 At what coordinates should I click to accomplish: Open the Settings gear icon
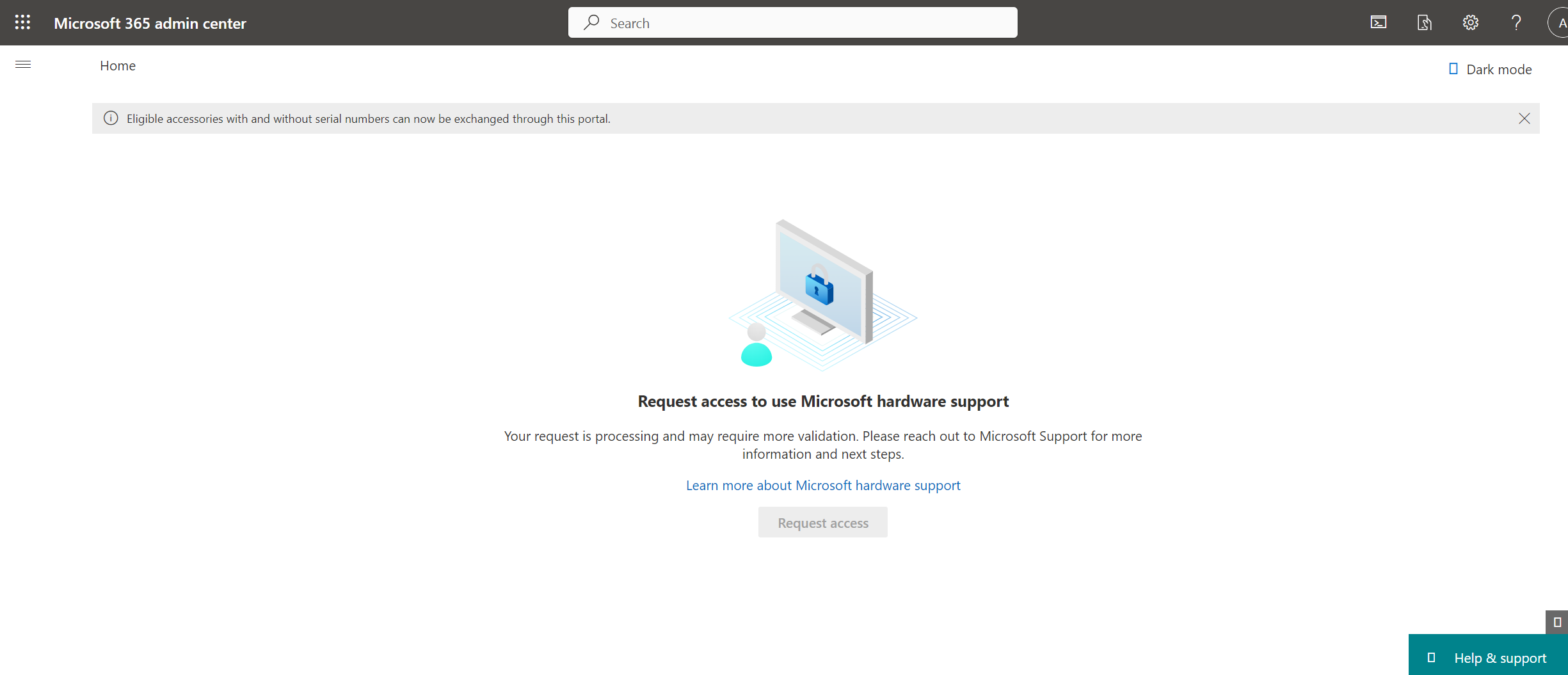coord(1470,22)
